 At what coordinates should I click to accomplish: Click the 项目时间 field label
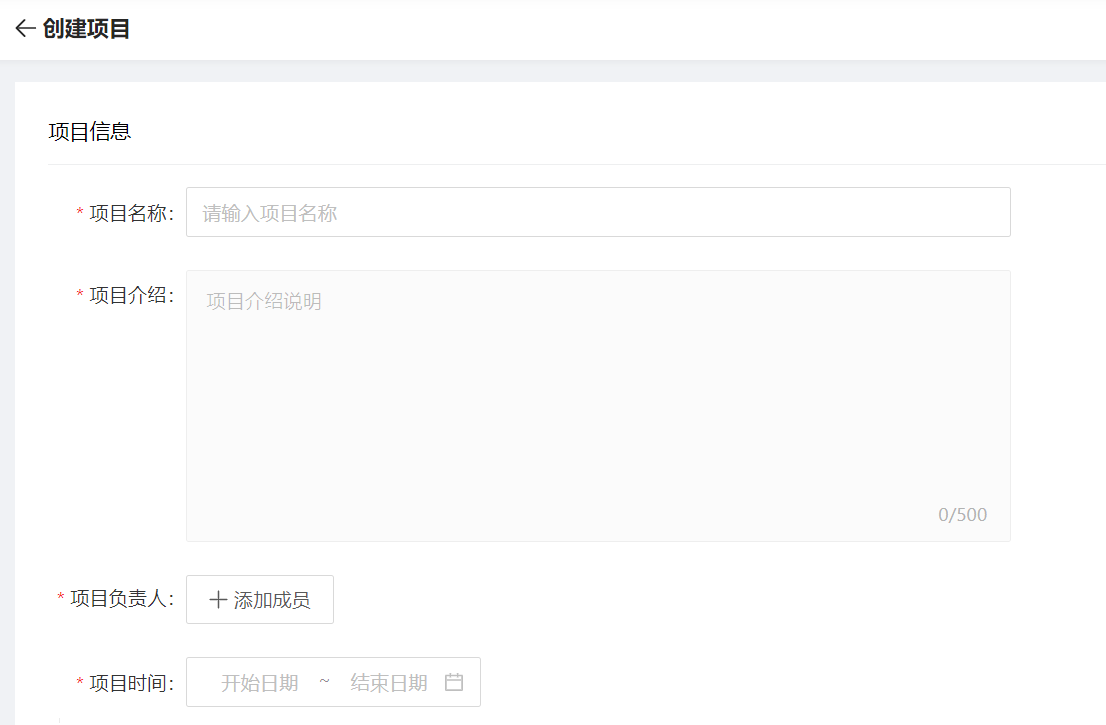(x=131, y=683)
